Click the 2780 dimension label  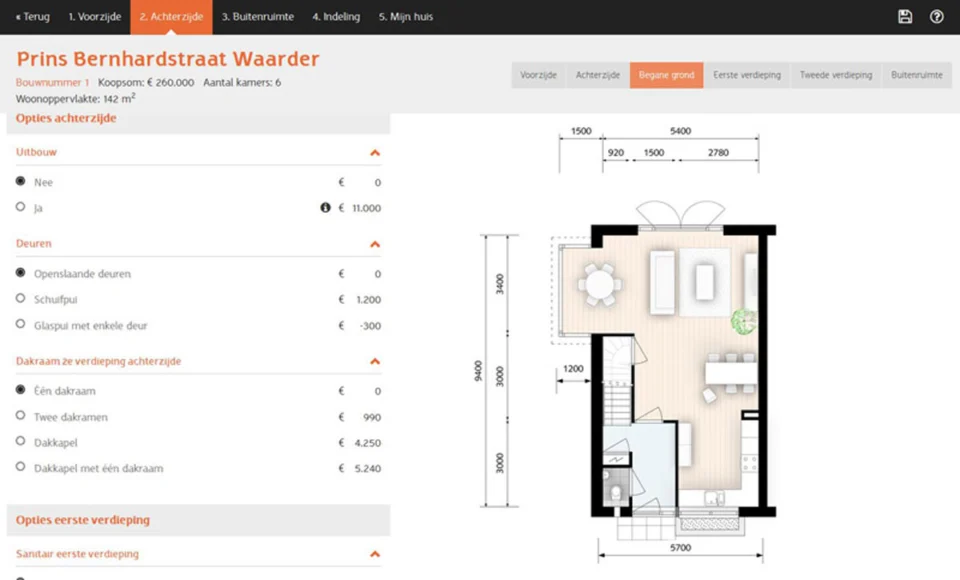pyautogui.click(x=718, y=153)
